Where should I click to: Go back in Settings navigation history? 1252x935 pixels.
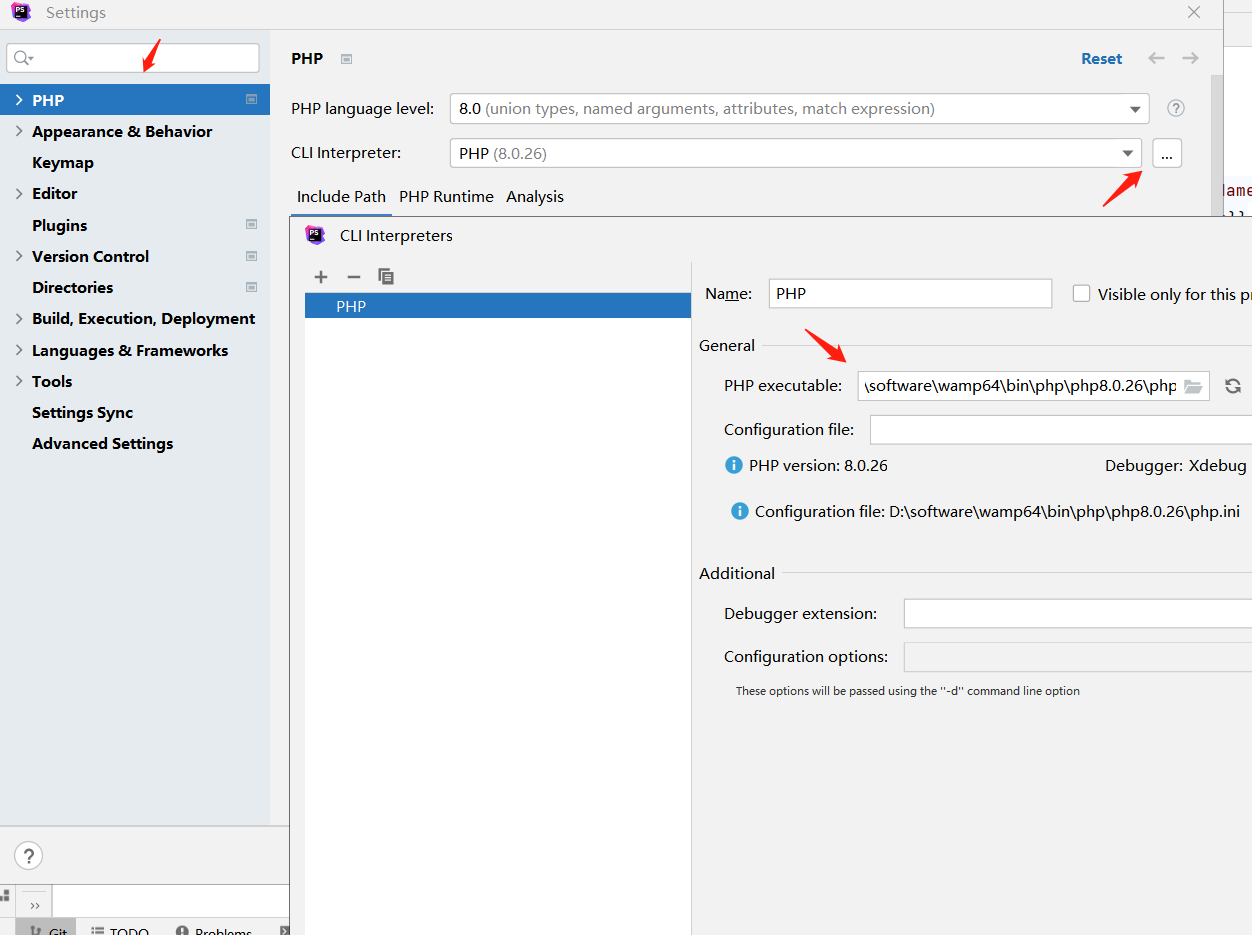1156,58
